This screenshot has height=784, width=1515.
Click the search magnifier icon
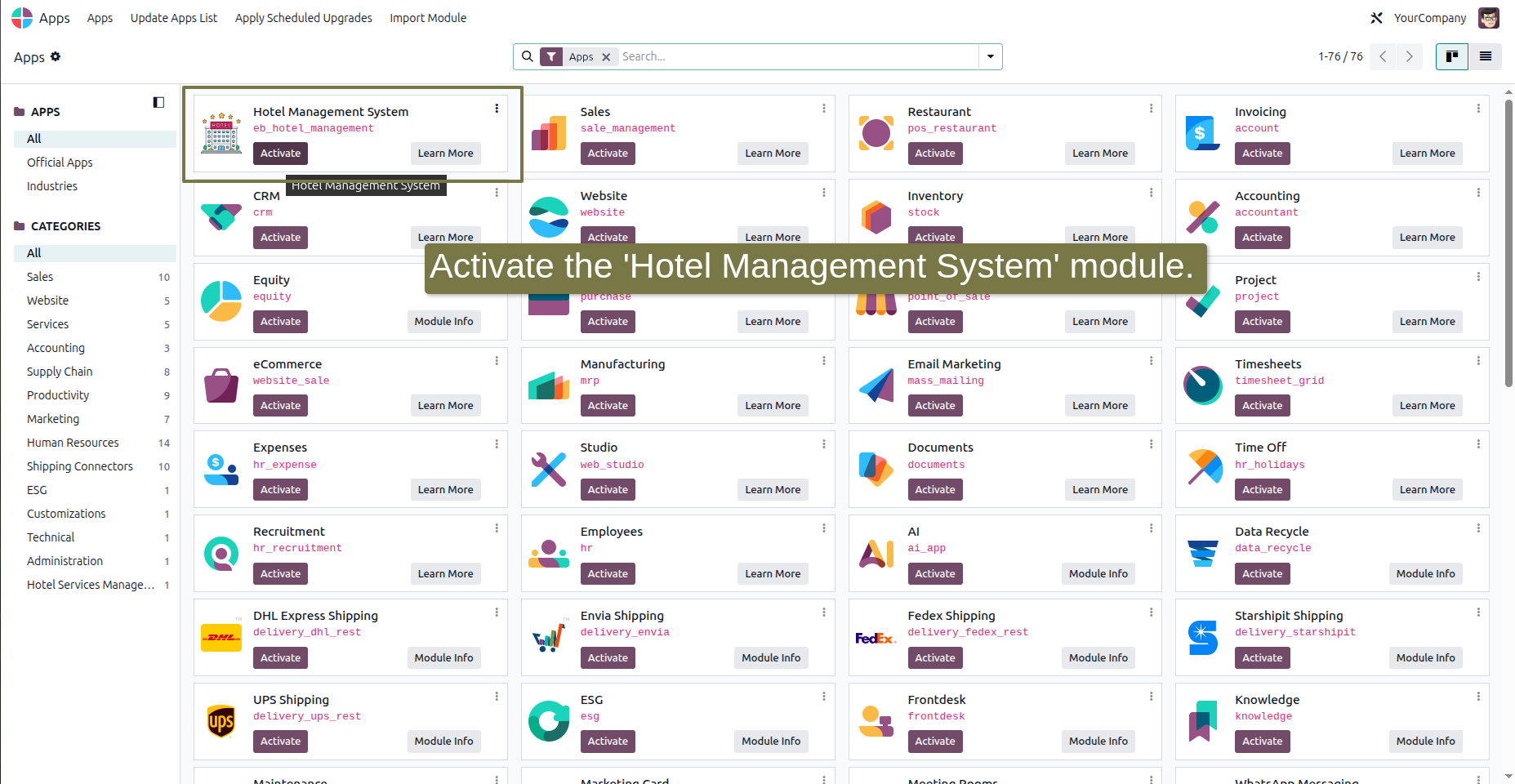pos(528,56)
